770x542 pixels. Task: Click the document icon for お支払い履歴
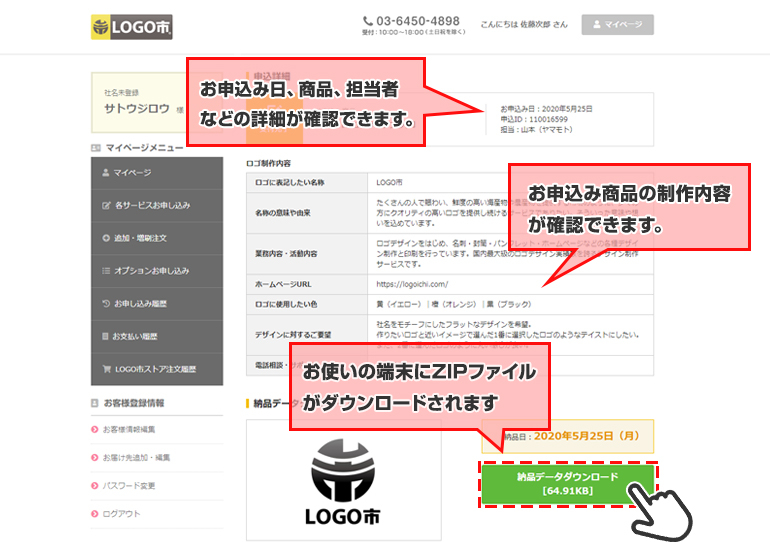pos(105,336)
